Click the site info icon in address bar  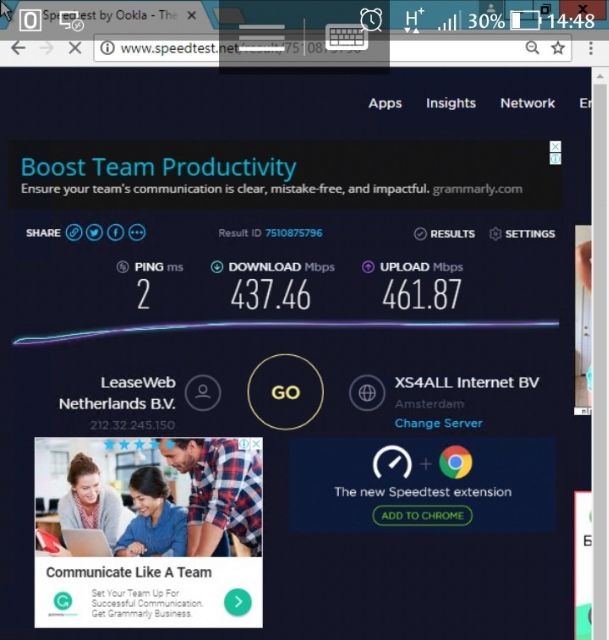(x=107, y=48)
